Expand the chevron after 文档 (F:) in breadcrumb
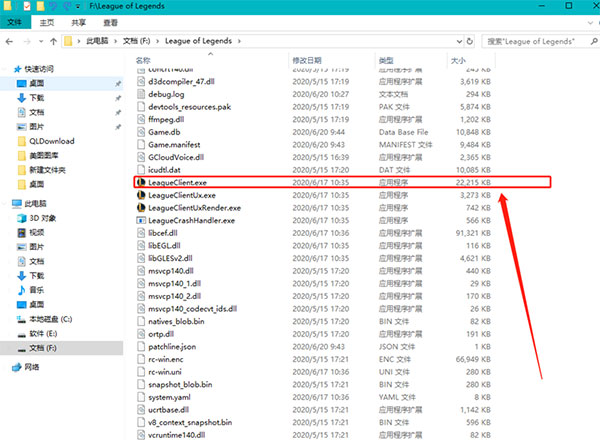600x440 pixels. click(x=157, y=41)
